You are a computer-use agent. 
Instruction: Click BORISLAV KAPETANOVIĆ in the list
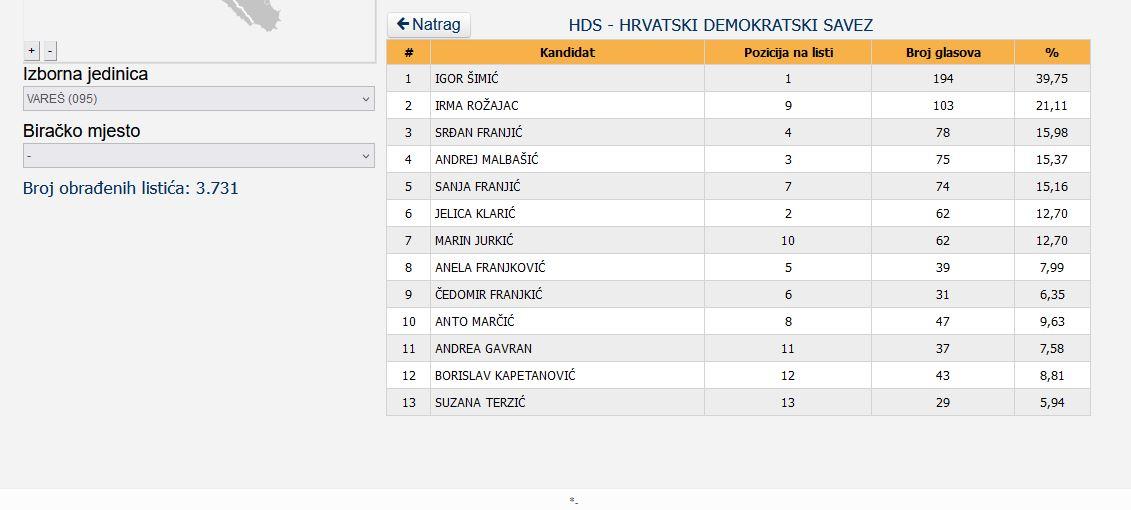[x=505, y=376]
